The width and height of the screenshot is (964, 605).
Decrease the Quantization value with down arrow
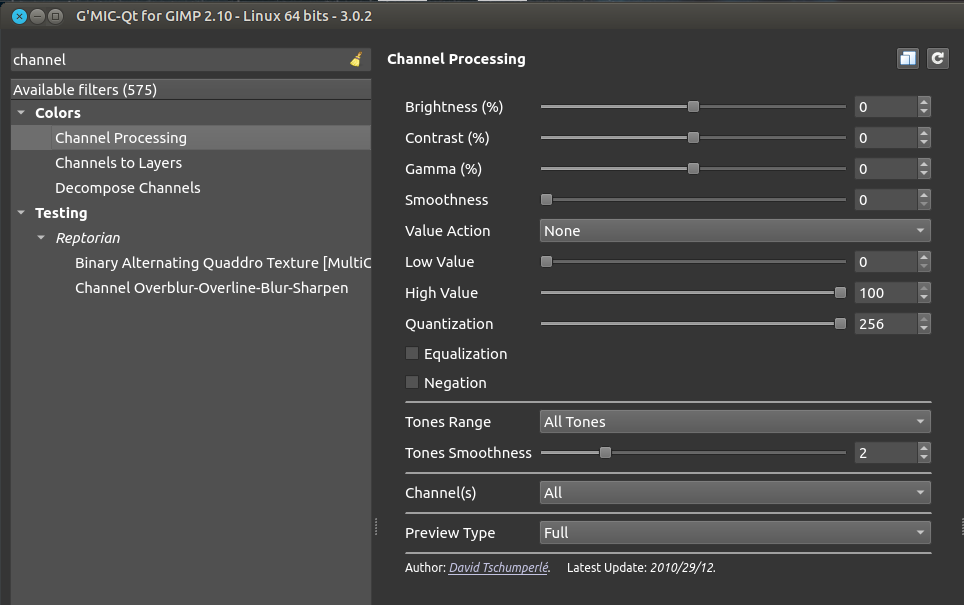(924, 329)
